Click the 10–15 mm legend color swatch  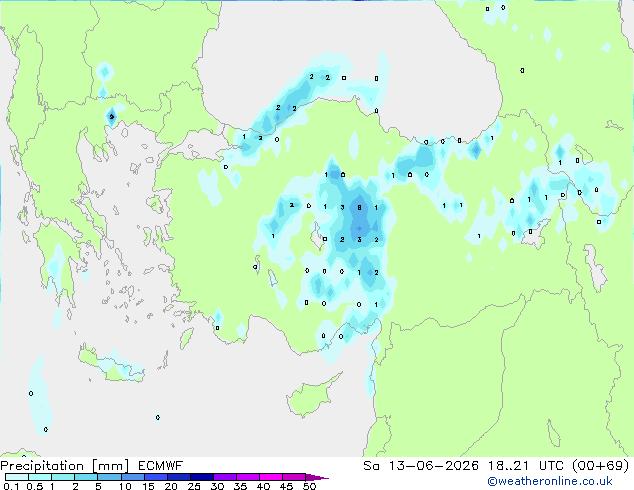click(x=133, y=477)
